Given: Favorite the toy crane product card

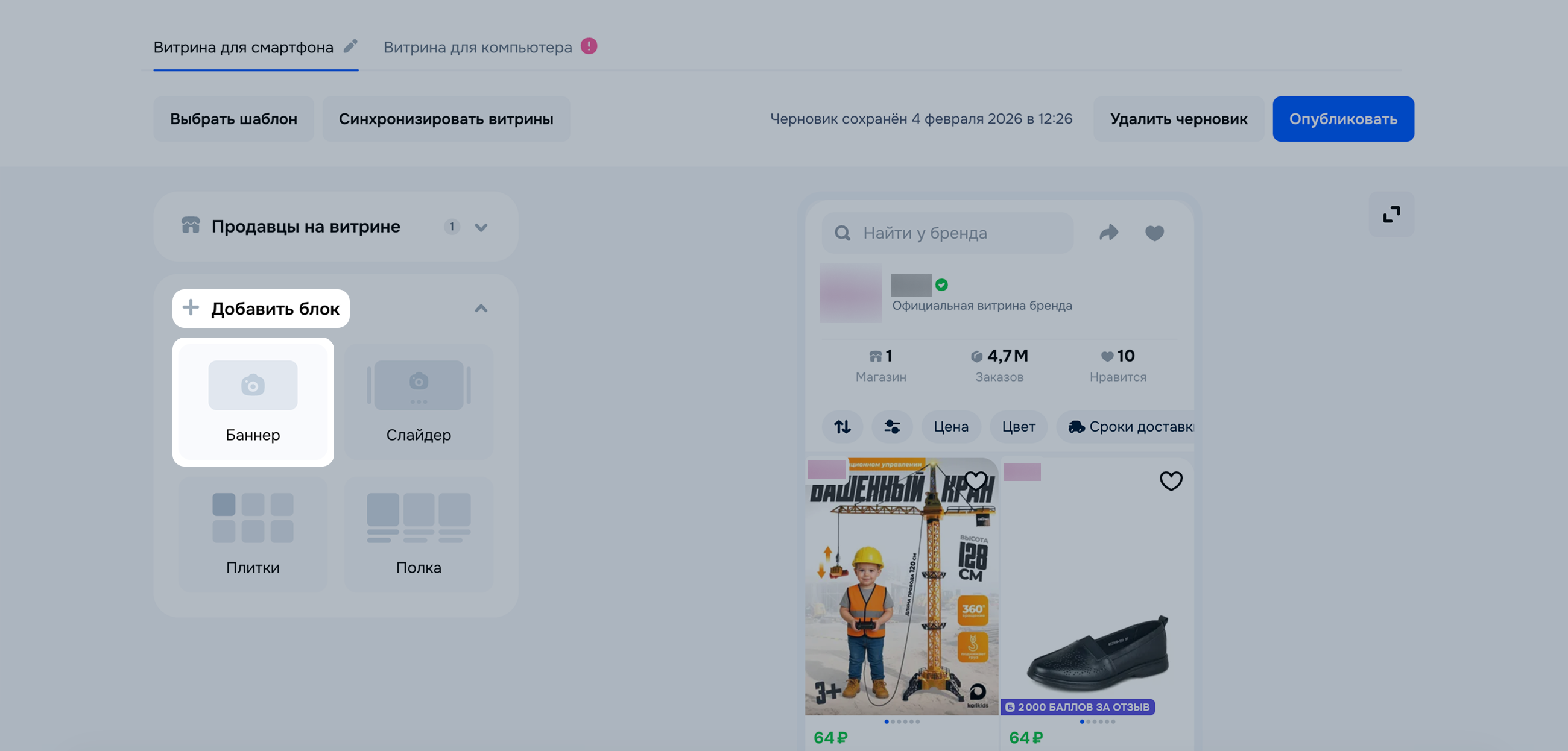Looking at the screenshot, I should pyautogui.click(x=976, y=481).
